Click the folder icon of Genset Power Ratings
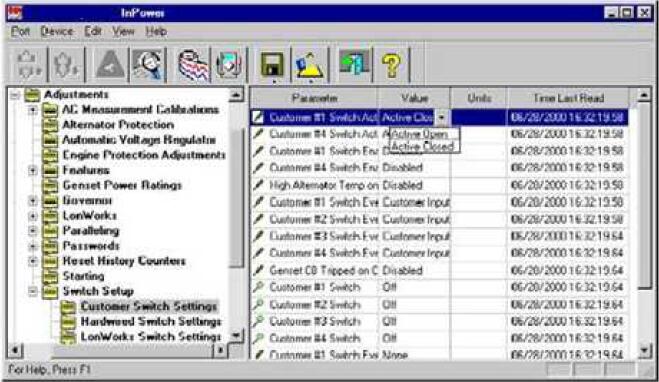659x382 pixels. click(x=50, y=185)
